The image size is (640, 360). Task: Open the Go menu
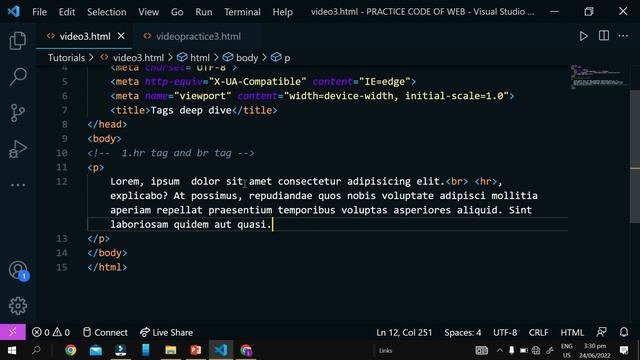pos(177,12)
